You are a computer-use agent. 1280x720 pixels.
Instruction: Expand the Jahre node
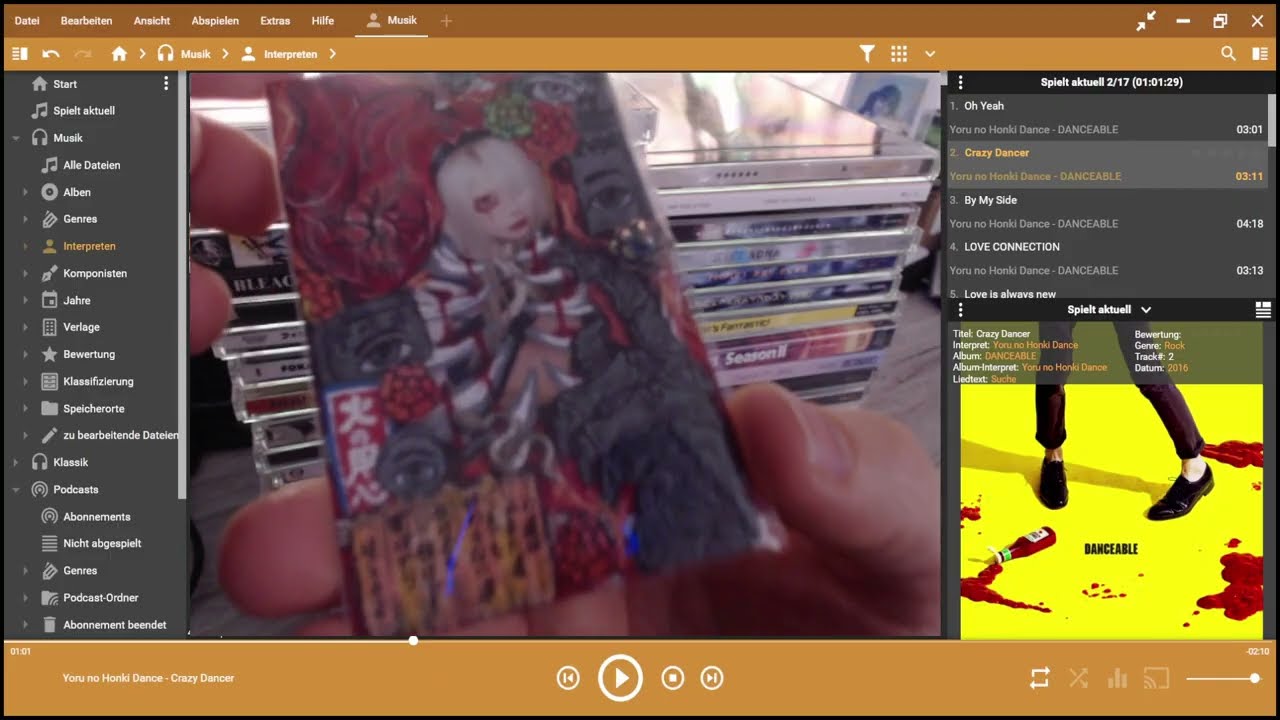[x=25, y=300]
